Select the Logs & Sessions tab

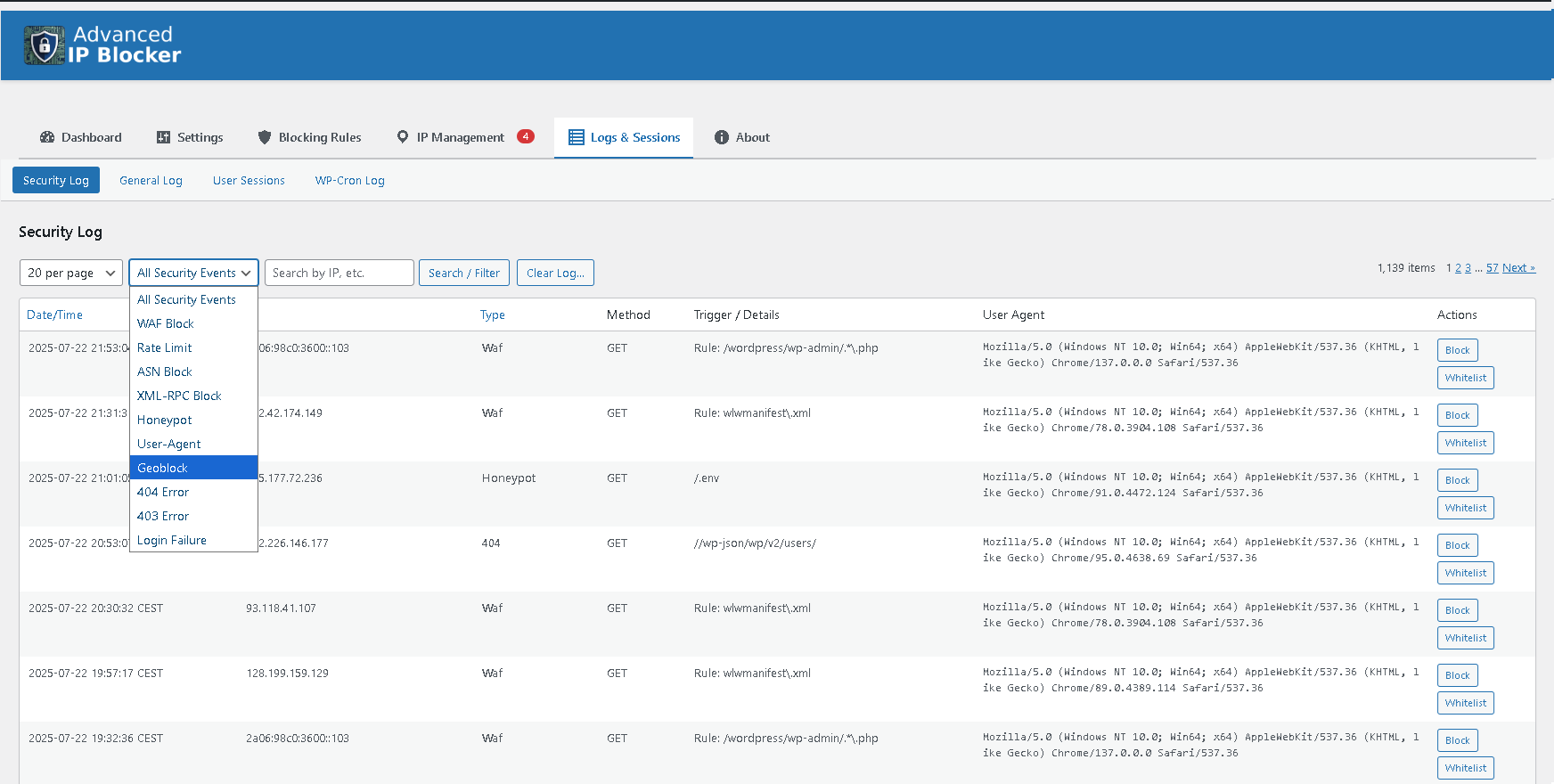tap(624, 137)
